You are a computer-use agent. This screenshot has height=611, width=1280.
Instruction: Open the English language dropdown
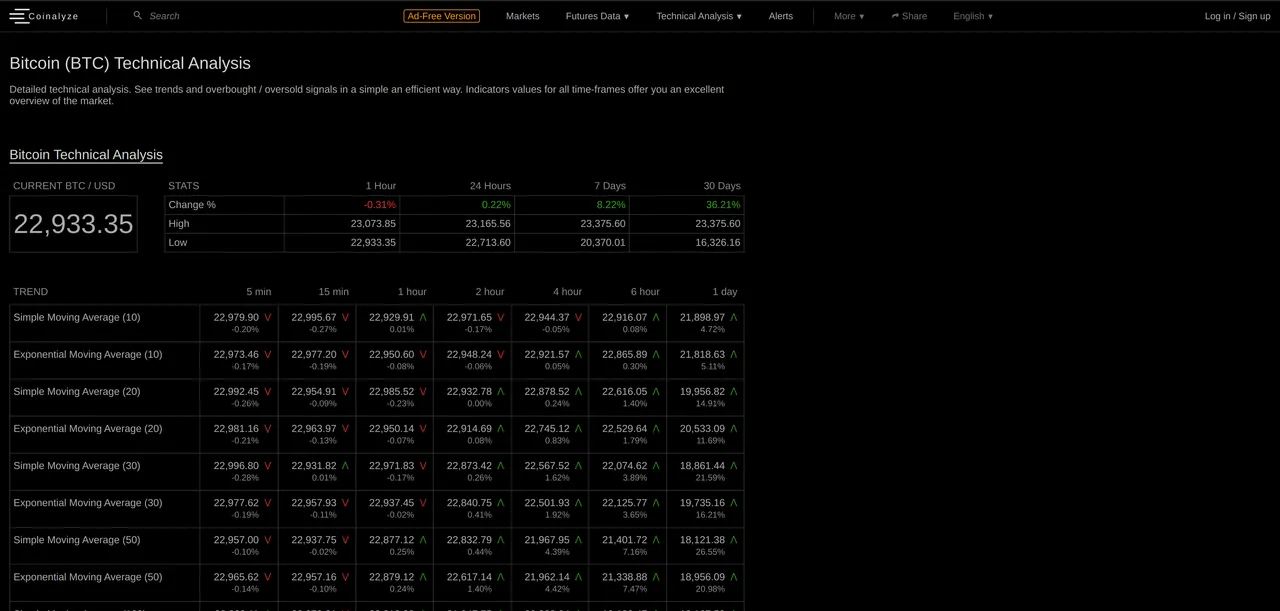tap(973, 16)
